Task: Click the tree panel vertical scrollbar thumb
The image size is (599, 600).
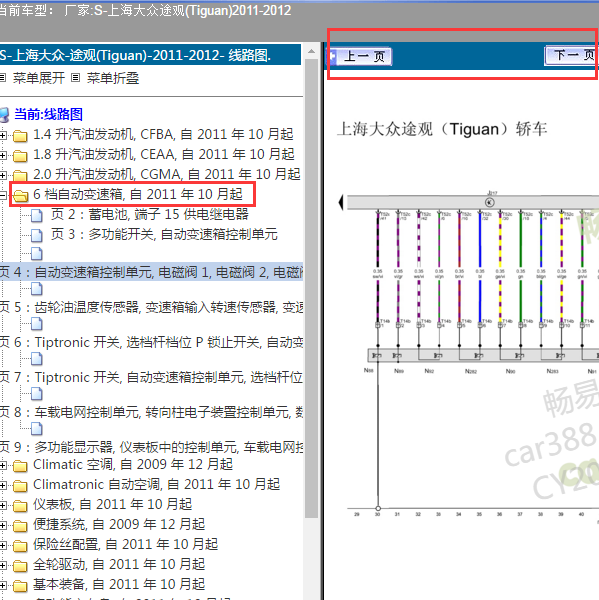Action: pyautogui.click(x=312, y=288)
